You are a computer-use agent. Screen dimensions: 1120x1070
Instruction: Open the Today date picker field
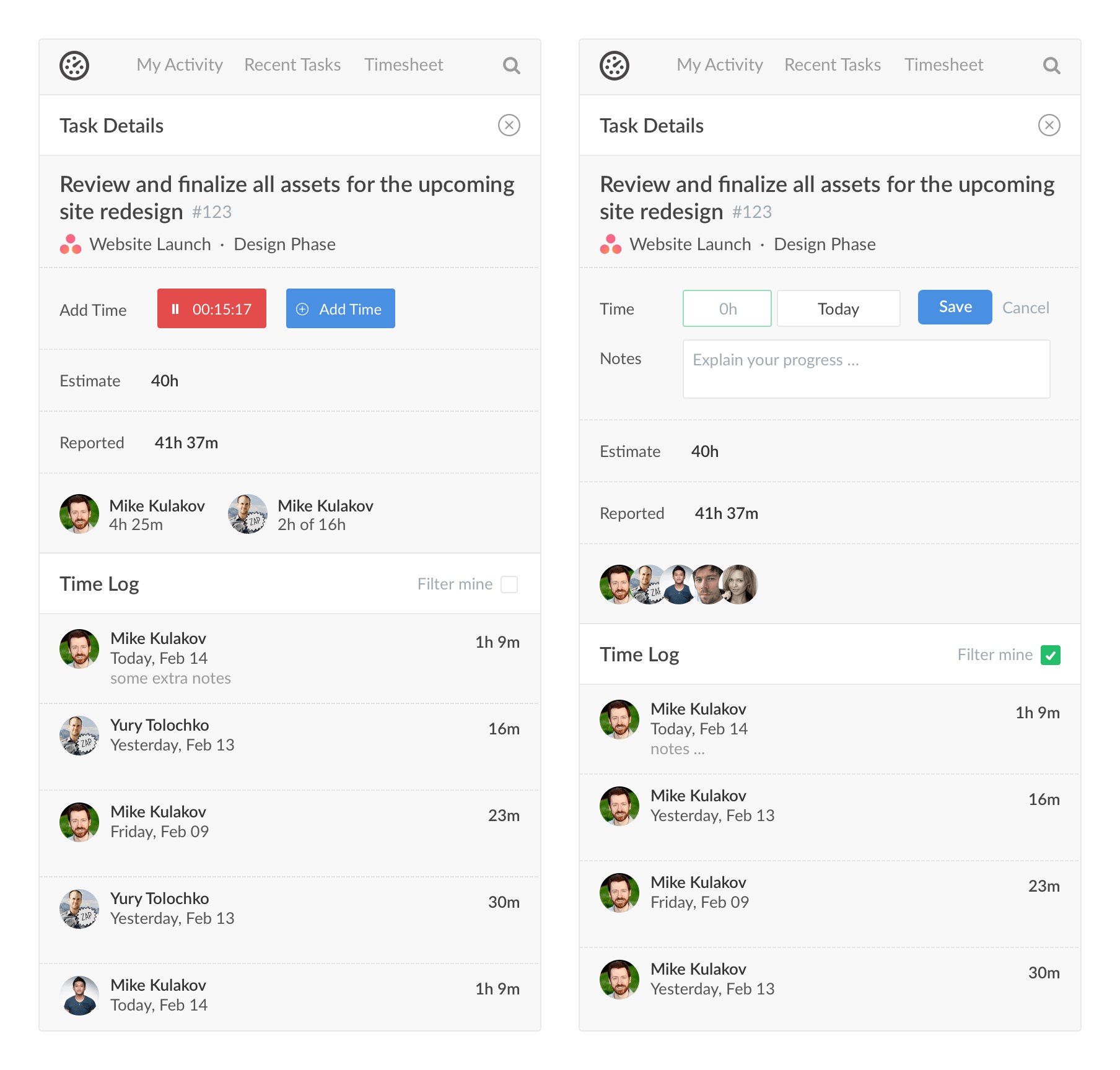tap(838, 308)
